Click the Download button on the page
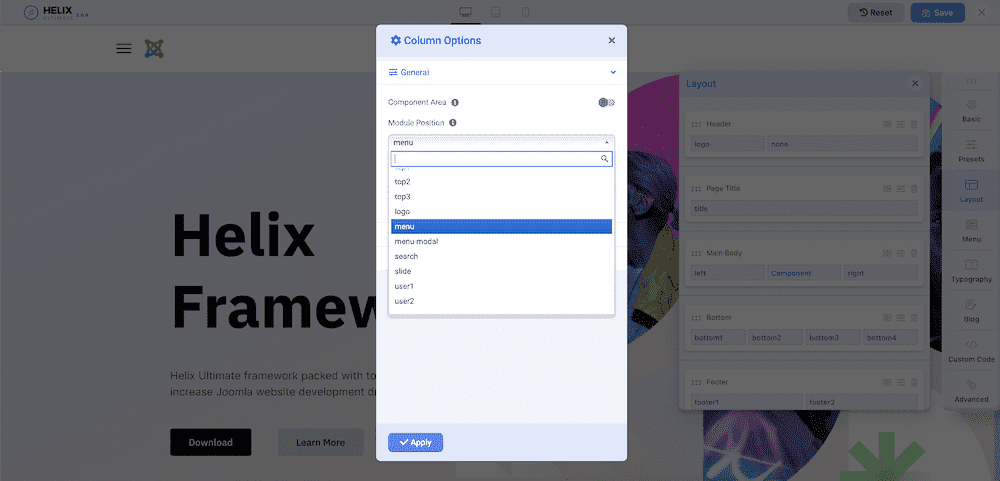The width and height of the screenshot is (1000, 481). point(210,442)
